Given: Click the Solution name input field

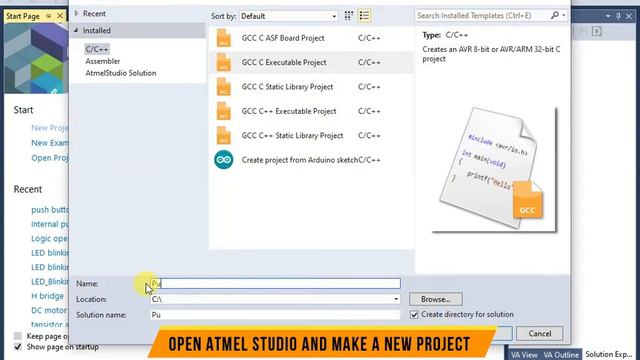Looking at the screenshot, I should point(276,315).
